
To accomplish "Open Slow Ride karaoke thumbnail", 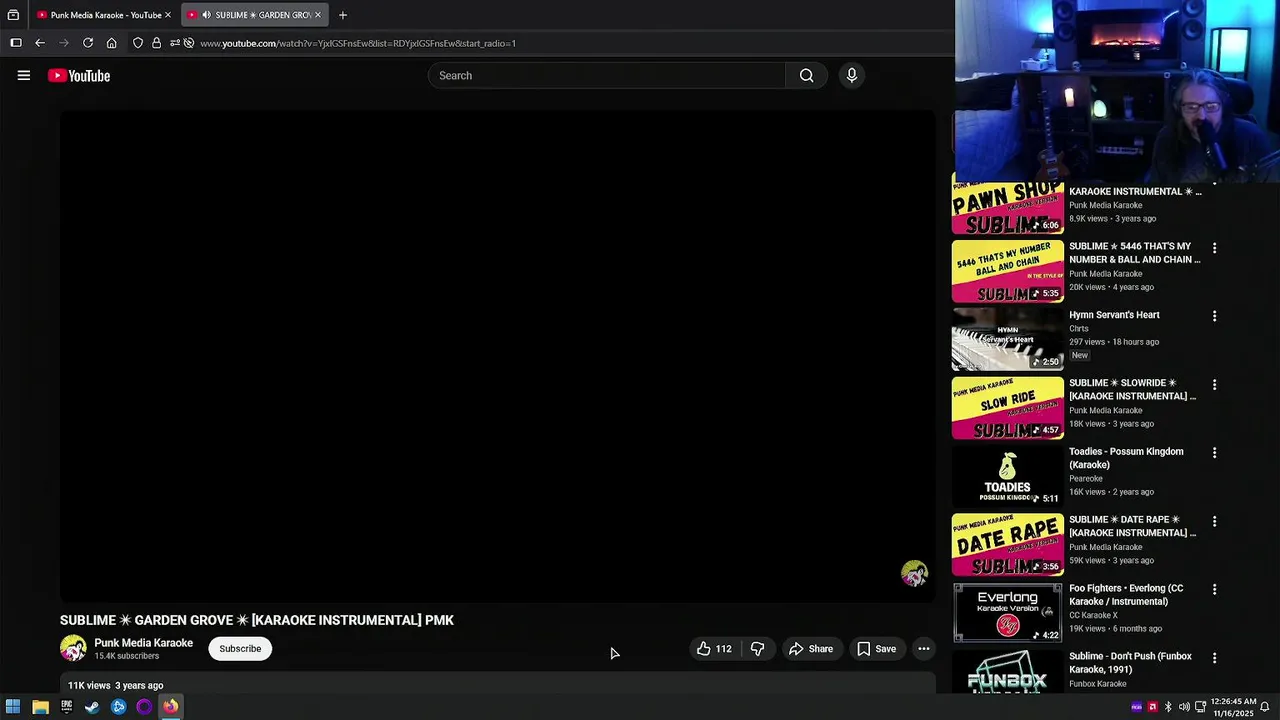I will 1008,408.
